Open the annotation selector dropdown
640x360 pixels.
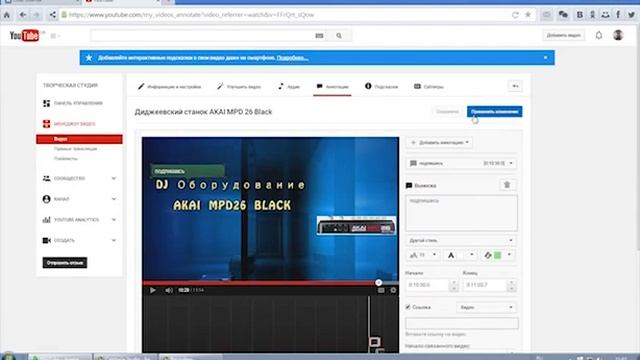(x=461, y=163)
